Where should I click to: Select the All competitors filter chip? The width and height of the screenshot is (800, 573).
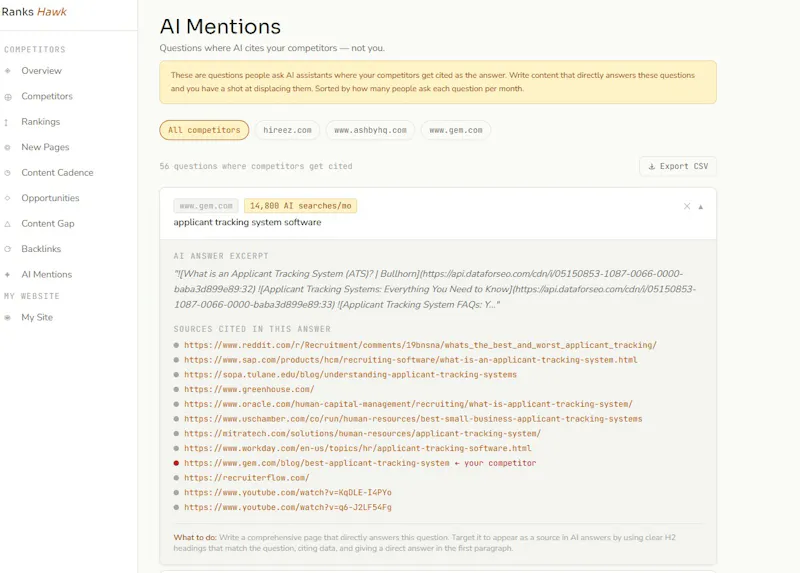(x=204, y=130)
